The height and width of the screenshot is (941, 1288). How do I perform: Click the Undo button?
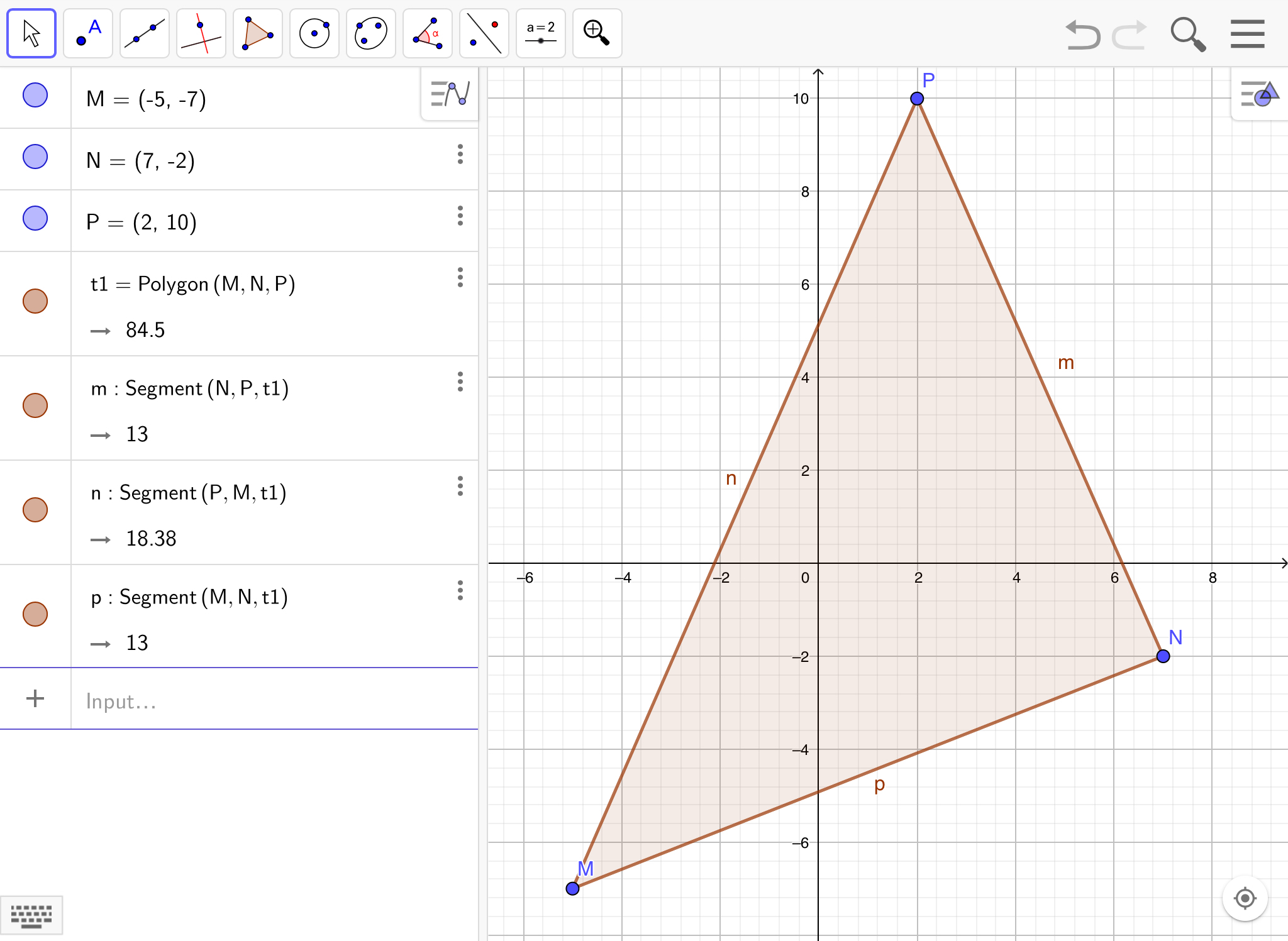coord(1083,35)
